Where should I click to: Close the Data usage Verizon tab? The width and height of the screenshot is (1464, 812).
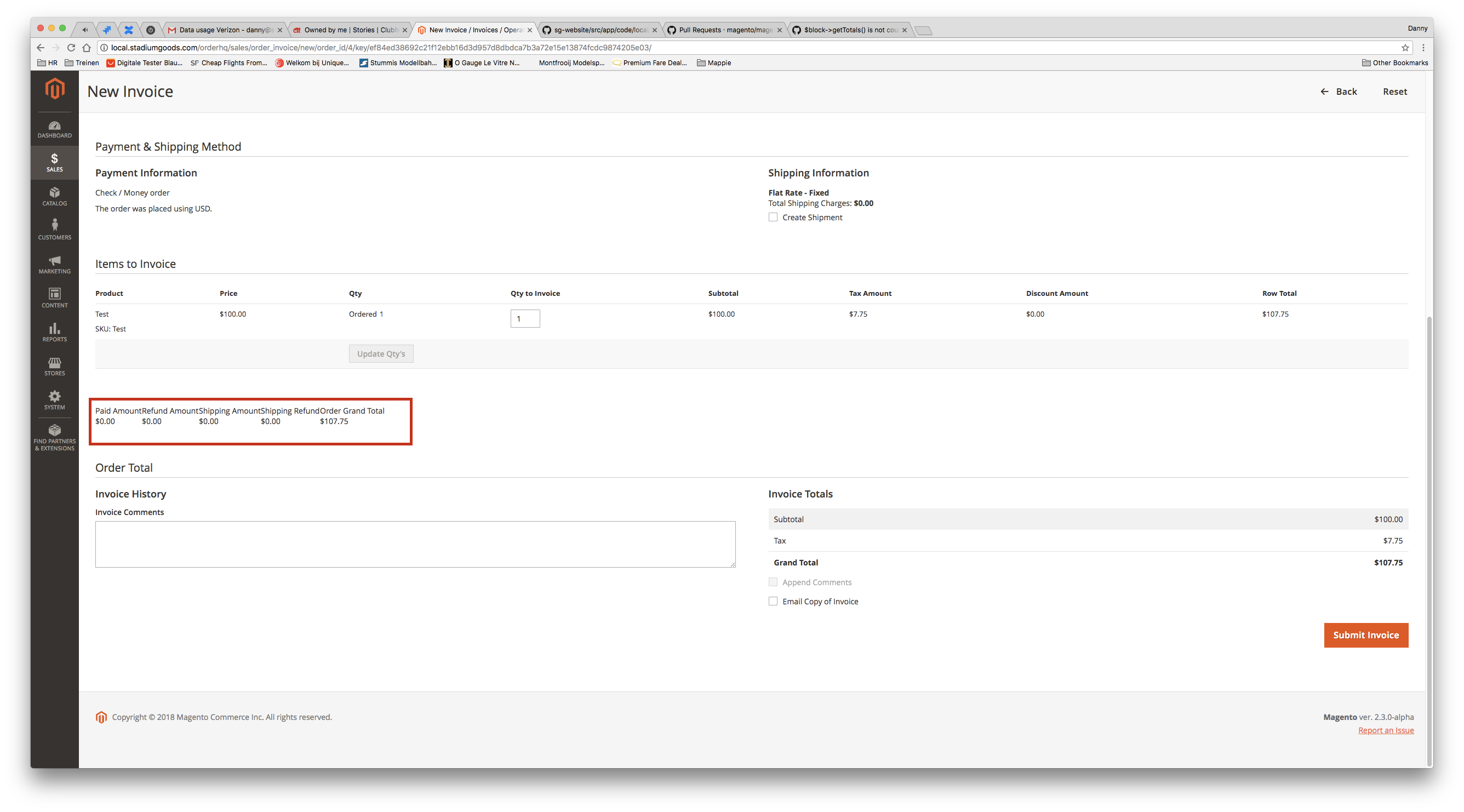279,30
